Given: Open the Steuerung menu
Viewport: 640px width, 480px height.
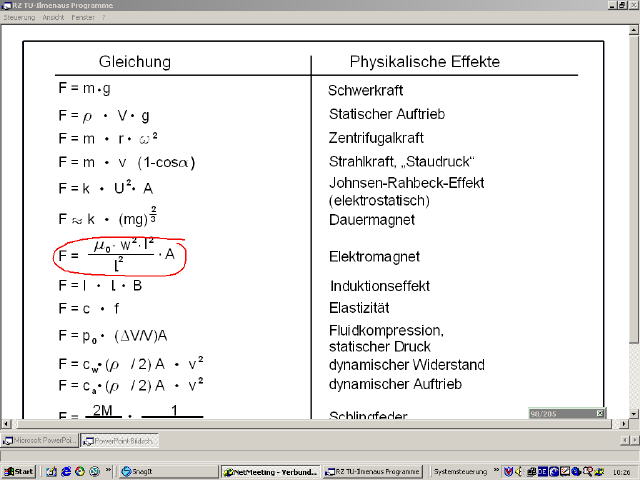Looking at the screenshot, I should click(x=20, y=18).
